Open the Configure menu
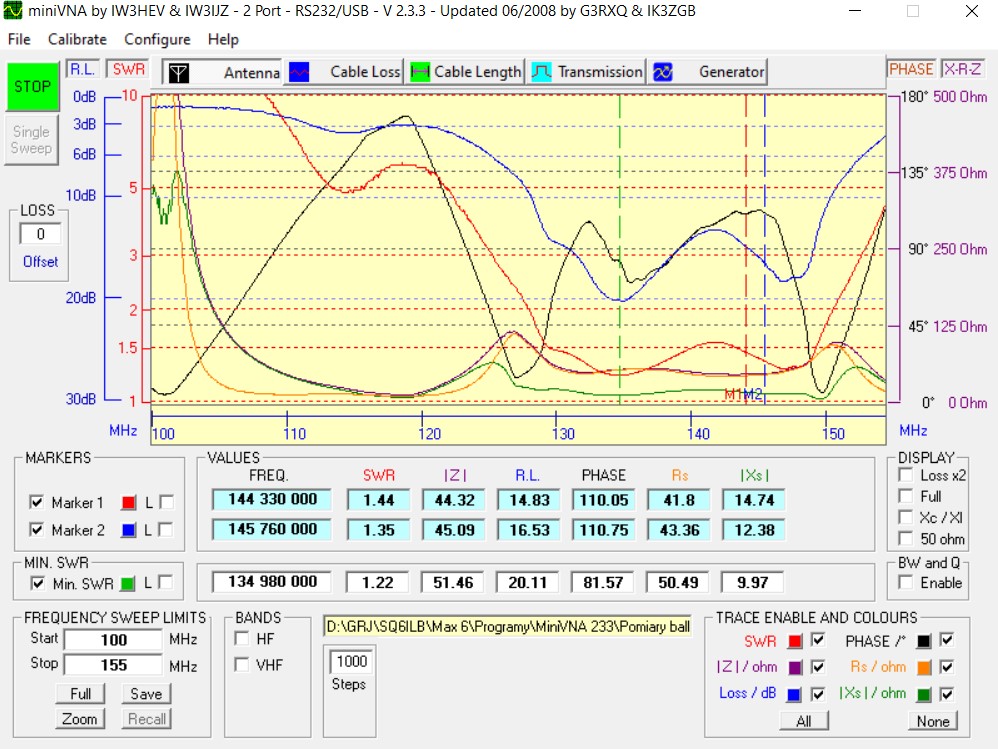The image size is (998, 749). 157,39
